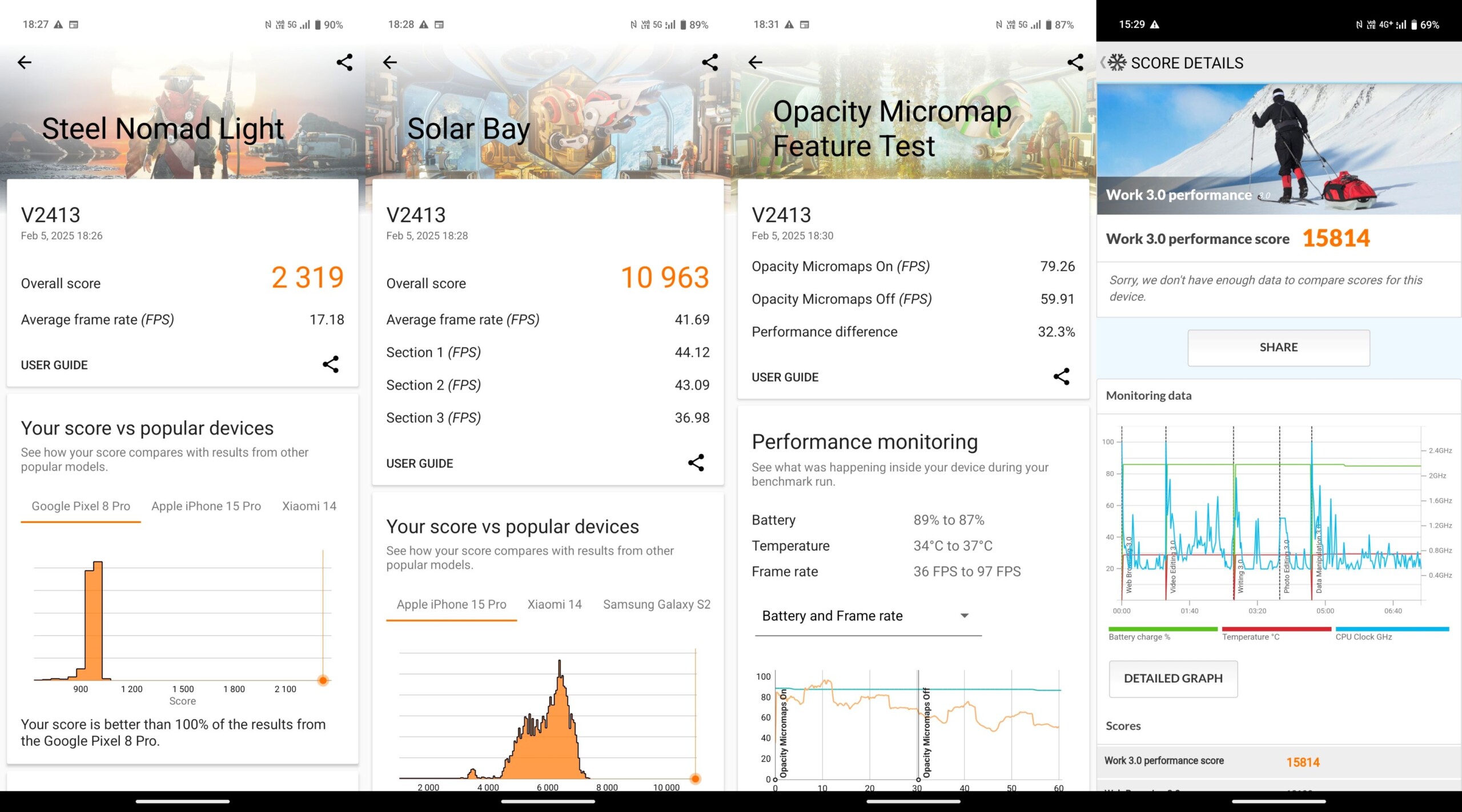Open Battery and Frame rate dropdown
1462x812 pixels.
[x=868, y=616]
